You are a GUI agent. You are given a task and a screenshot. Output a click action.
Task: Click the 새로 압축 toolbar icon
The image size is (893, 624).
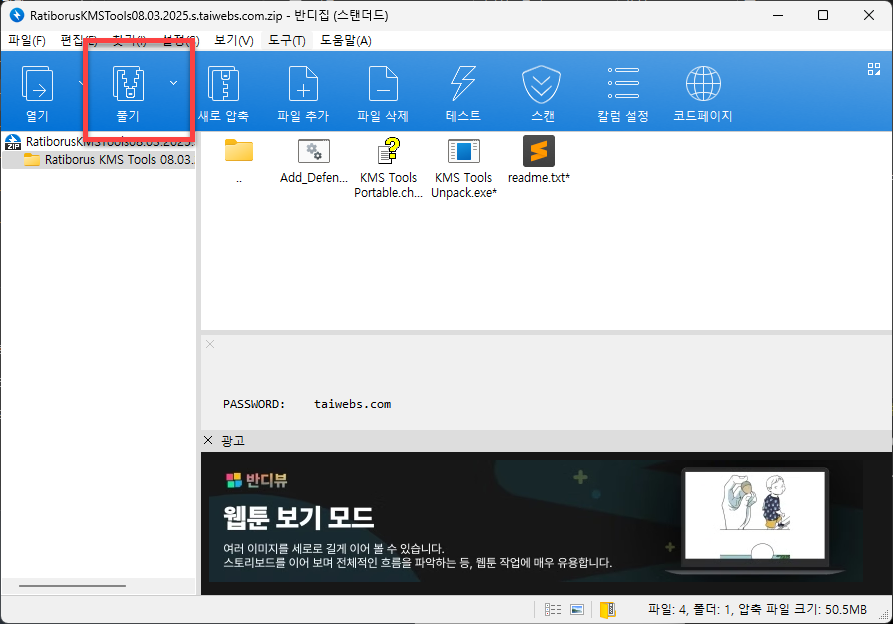223,92
